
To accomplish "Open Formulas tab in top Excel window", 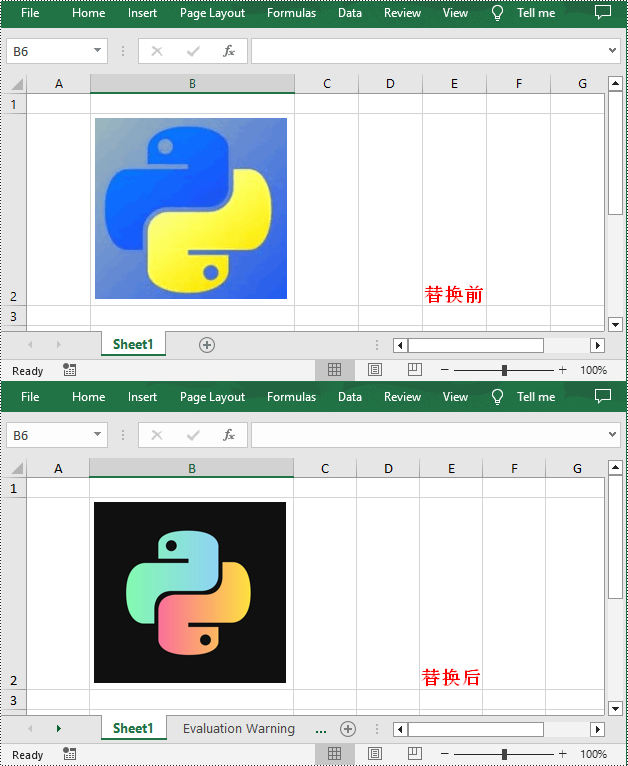I will click(x=291, y=13).
